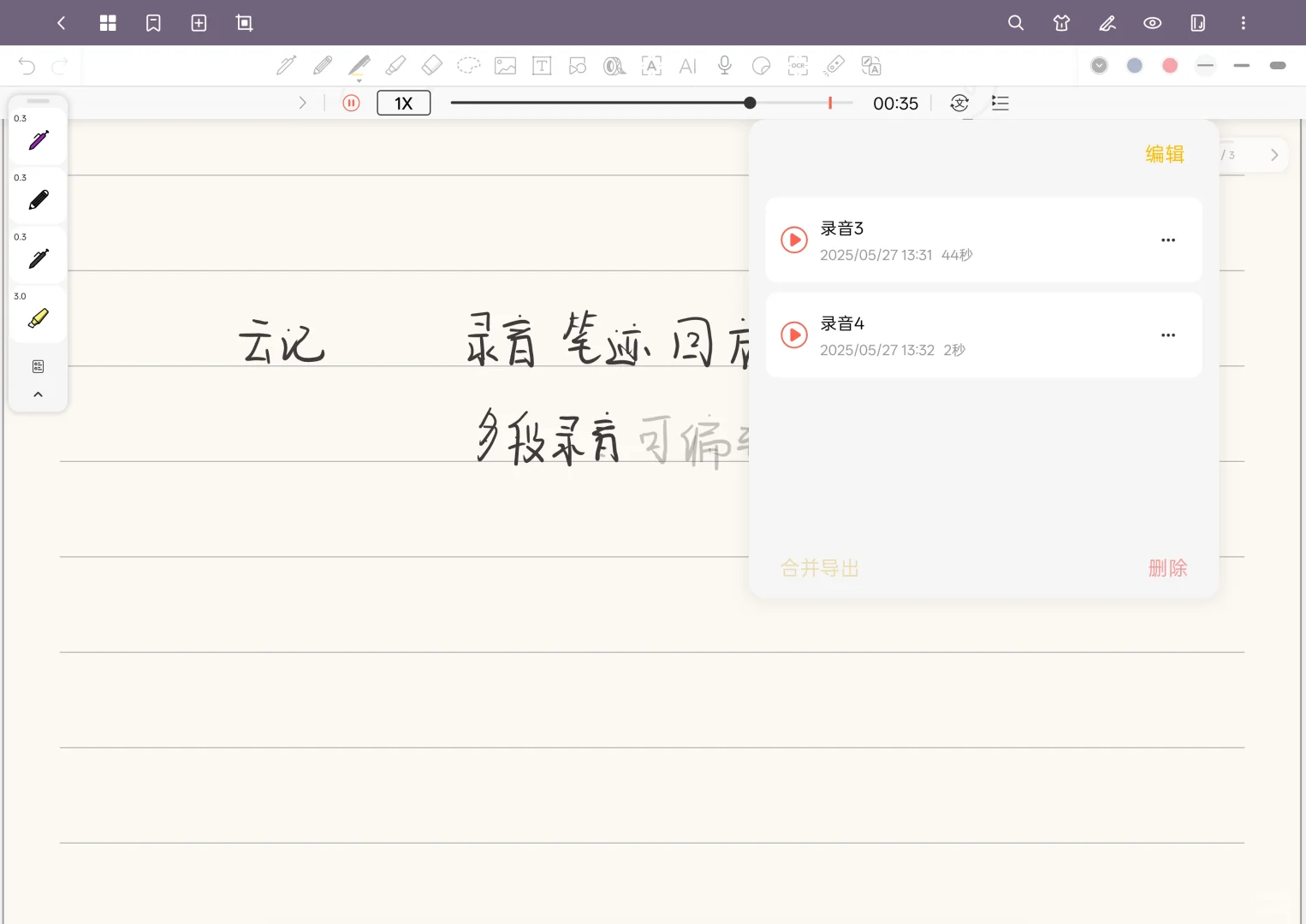Insert an image with the picture tool
Viewport: 1306px width, 924px height.
[x=505, y=66]
